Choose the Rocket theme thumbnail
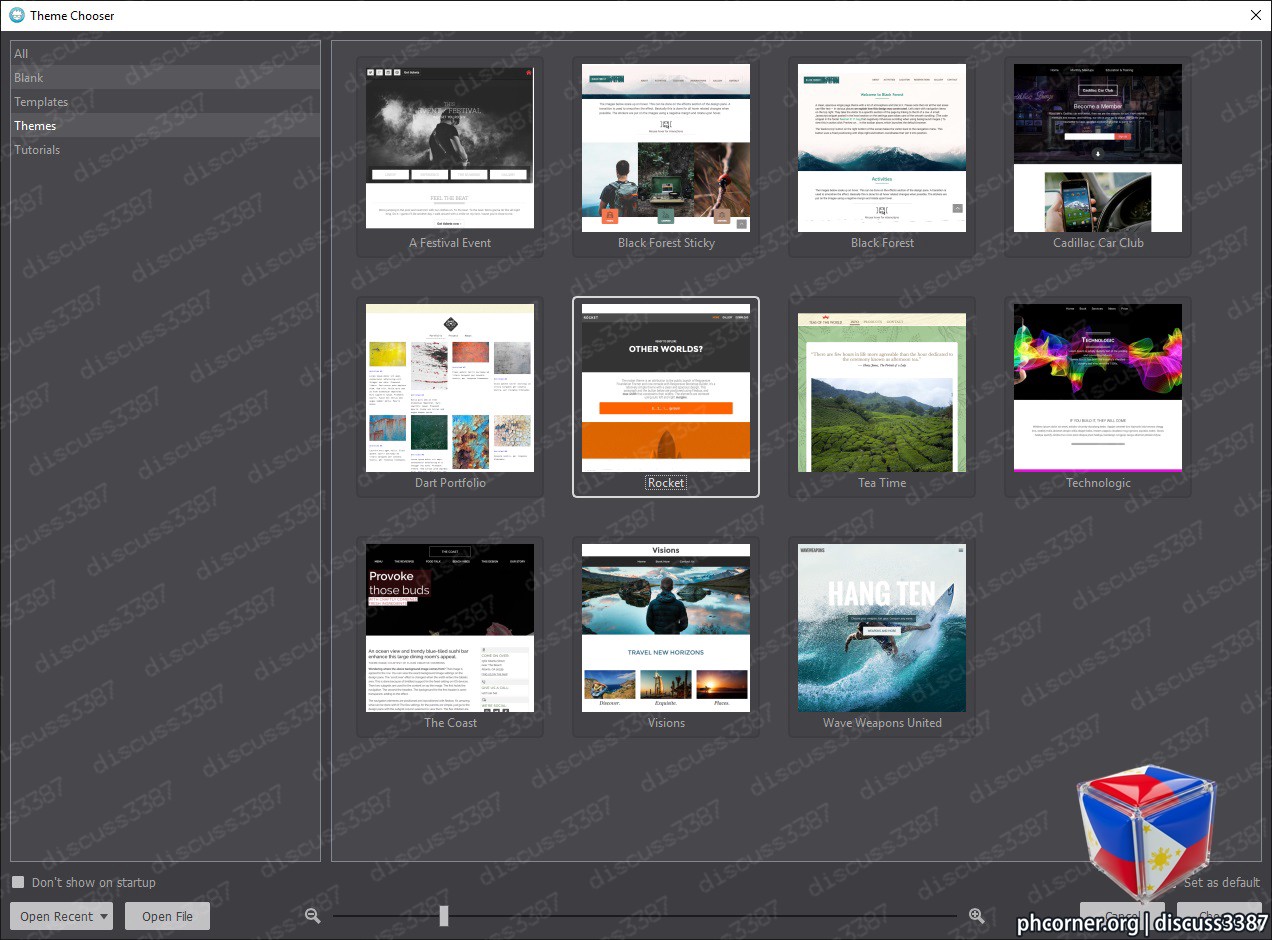The height and width of the screenshot is (940, 1272). (x=666, y=388)
